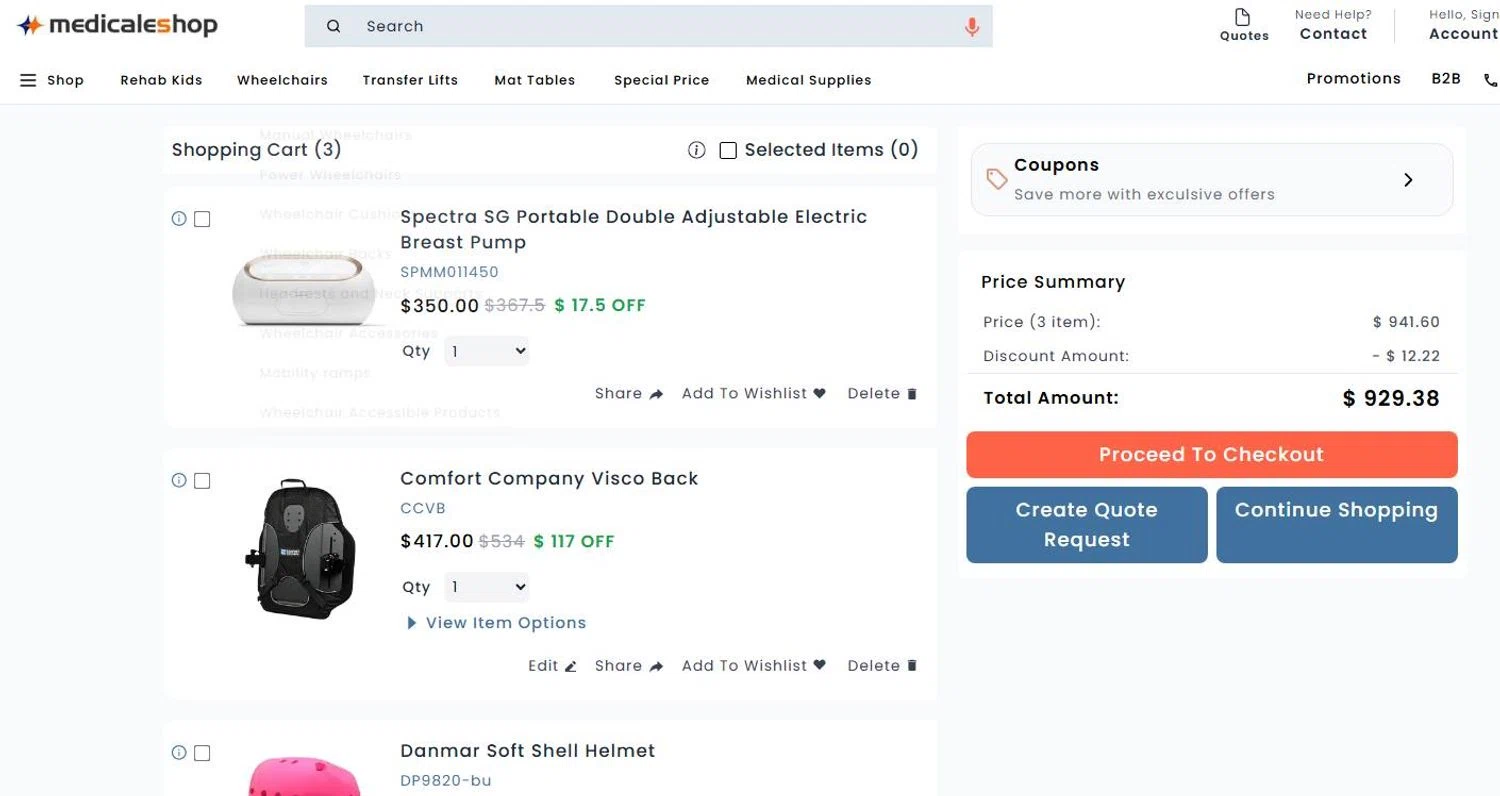The image size is (1500, 796).
Task: Open the B2B link
Action: [1446, 79]
